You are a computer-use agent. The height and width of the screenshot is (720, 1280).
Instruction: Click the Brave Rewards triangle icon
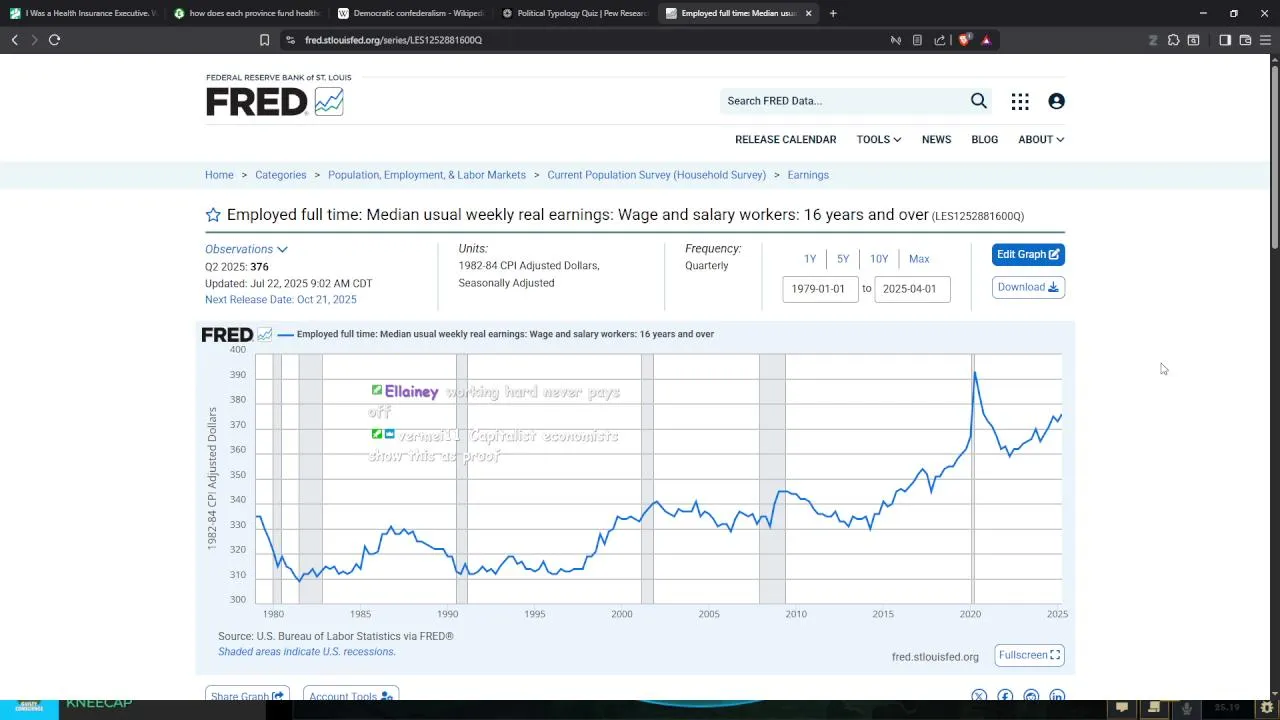point(986,40)
